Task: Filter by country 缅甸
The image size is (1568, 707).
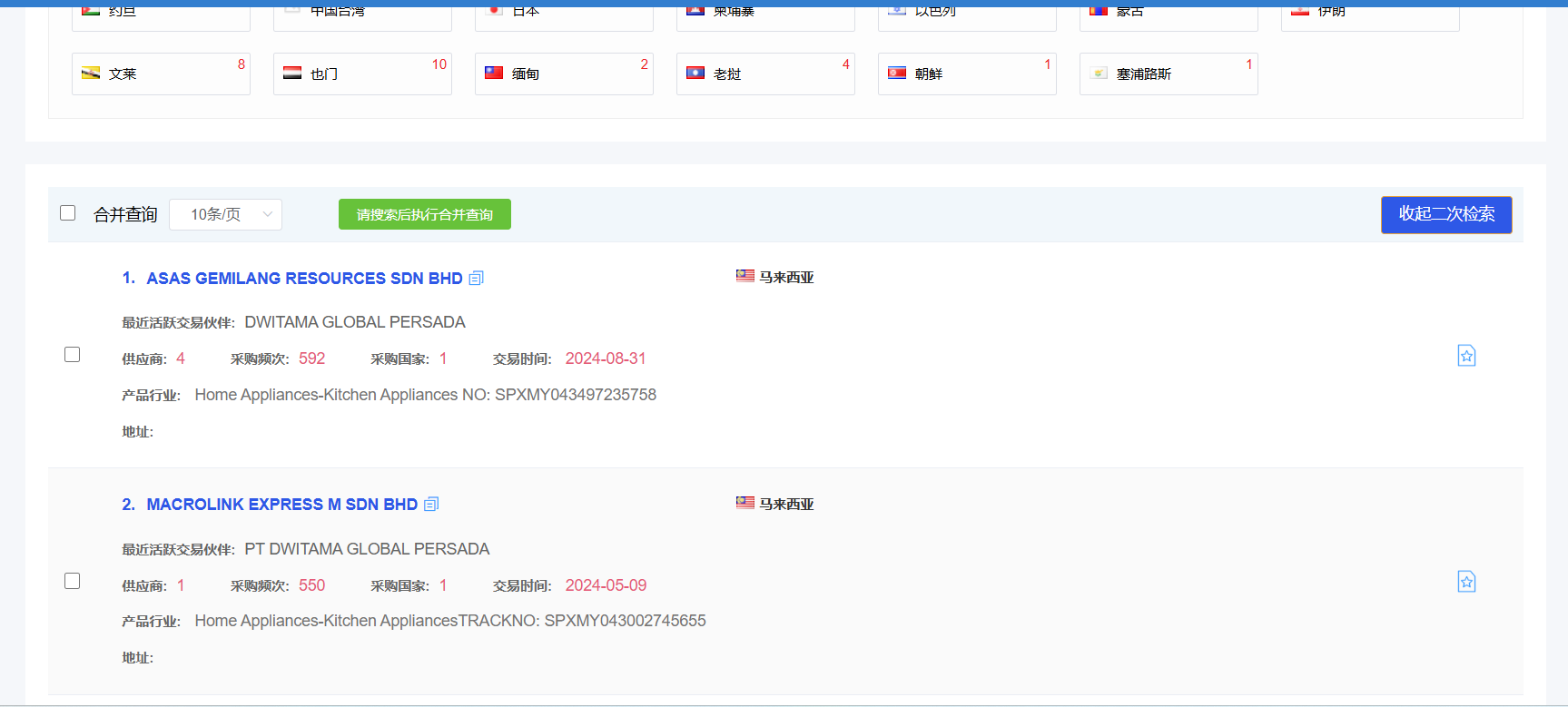Action: pos(564,74)
